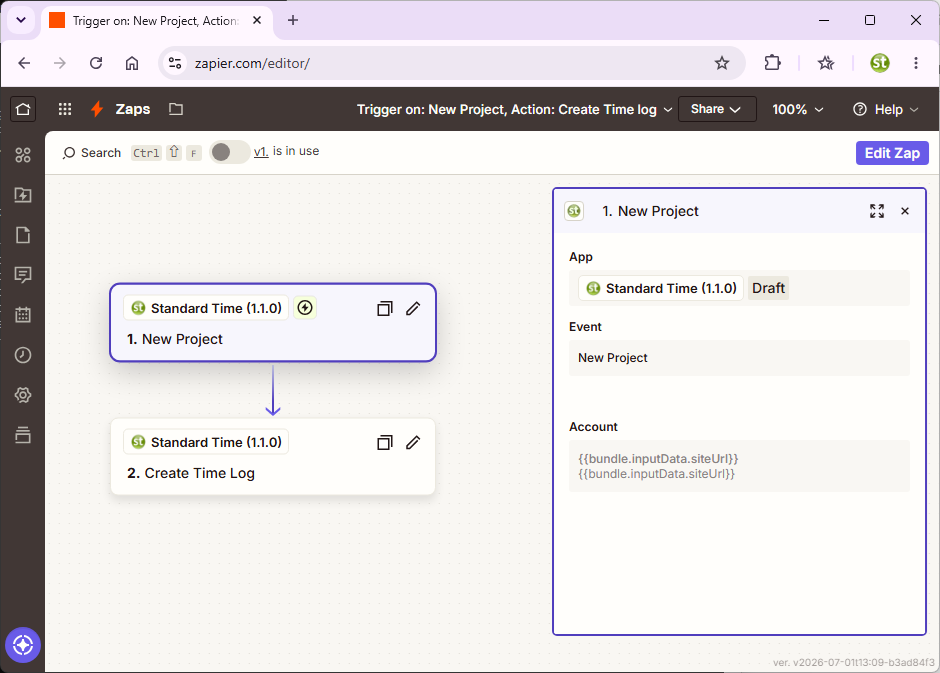The height and width of the screenshot is (673, 940).
Task: Open the browser extensions puzzle icon
Action: pyautogui.click(x=772, y=63)
